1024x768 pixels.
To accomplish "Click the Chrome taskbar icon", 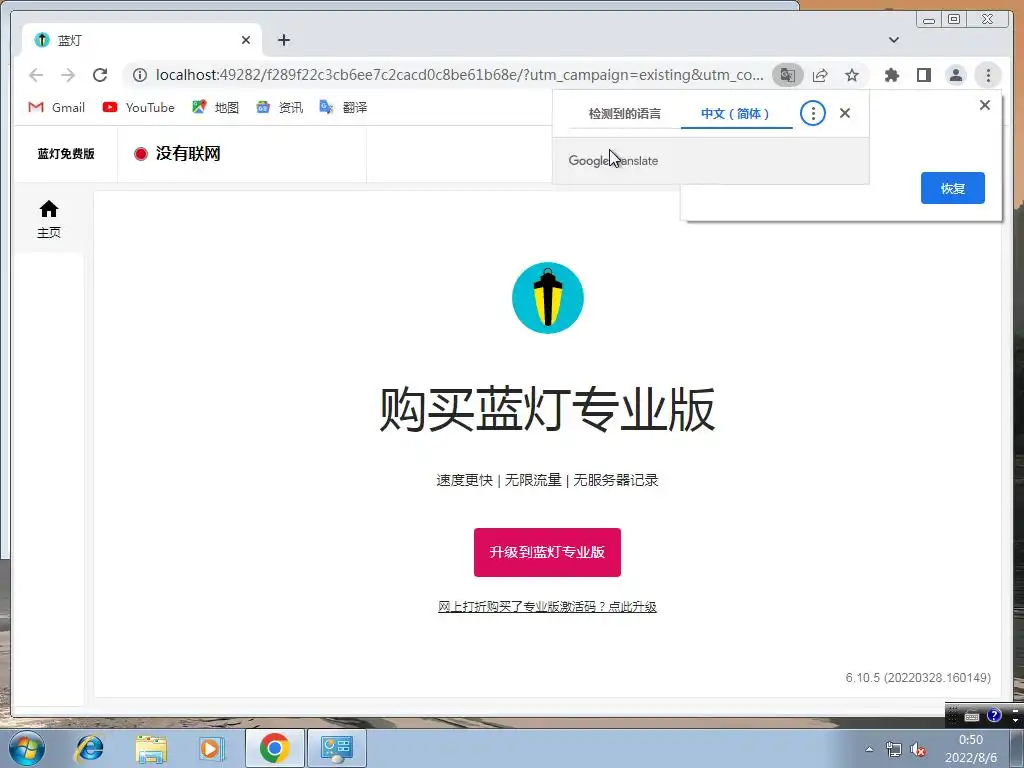I will pos(274,748).
